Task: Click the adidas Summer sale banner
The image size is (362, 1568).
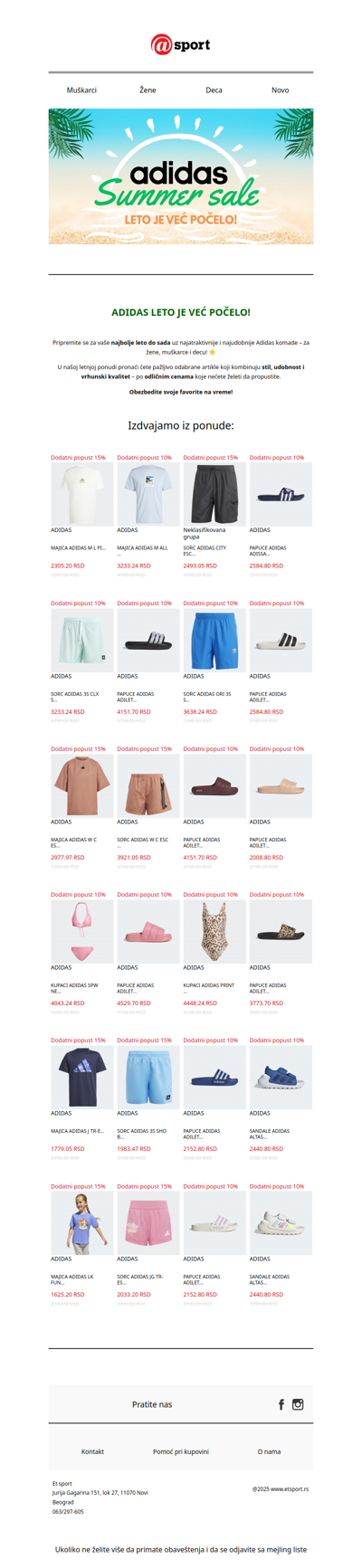Action: (x=181, y=176)
